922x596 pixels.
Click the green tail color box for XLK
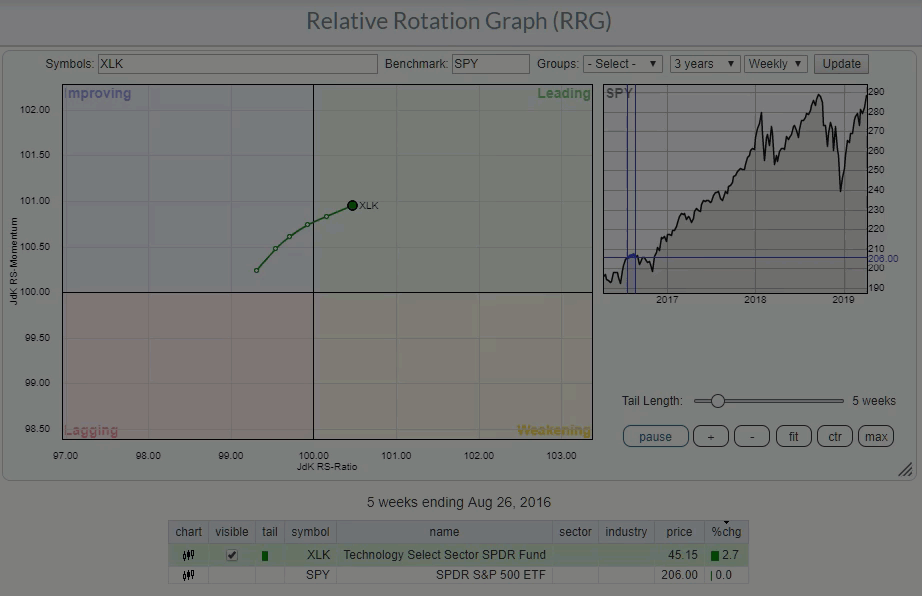tap(265, 555)
